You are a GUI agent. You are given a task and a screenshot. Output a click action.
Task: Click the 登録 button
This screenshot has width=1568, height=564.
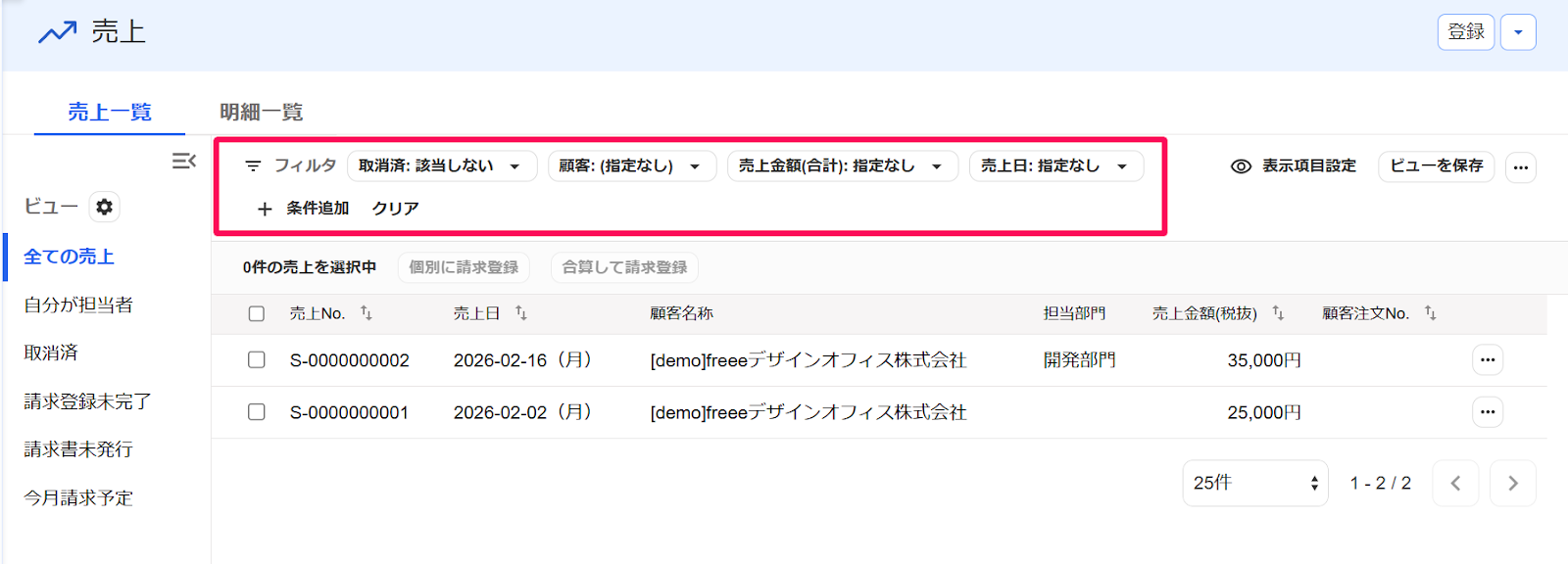1466,32
